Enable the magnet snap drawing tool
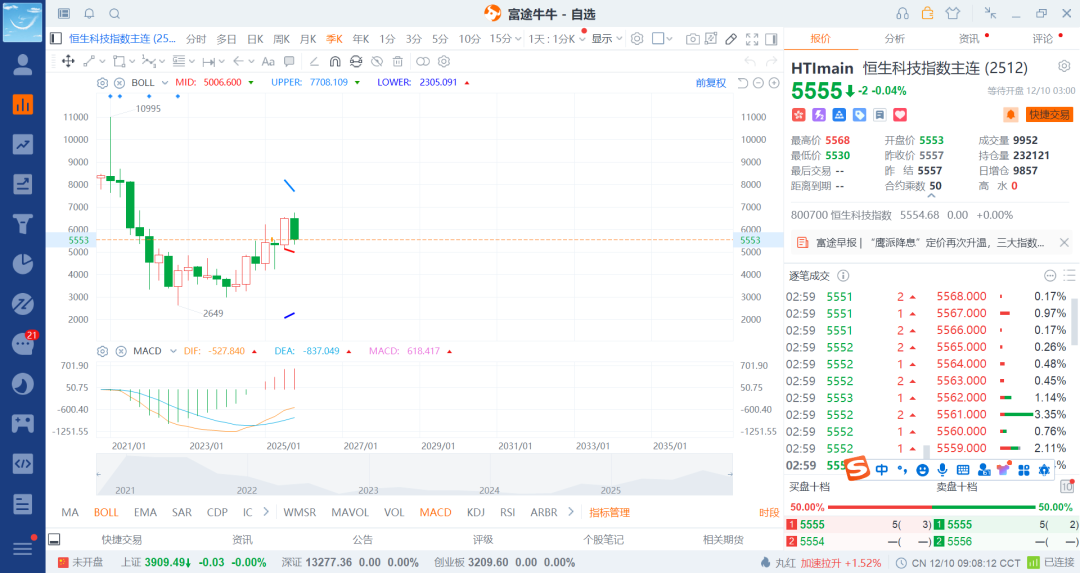Screen dimensions: 1080x573 pyautogui.click(x=335, y=61)
